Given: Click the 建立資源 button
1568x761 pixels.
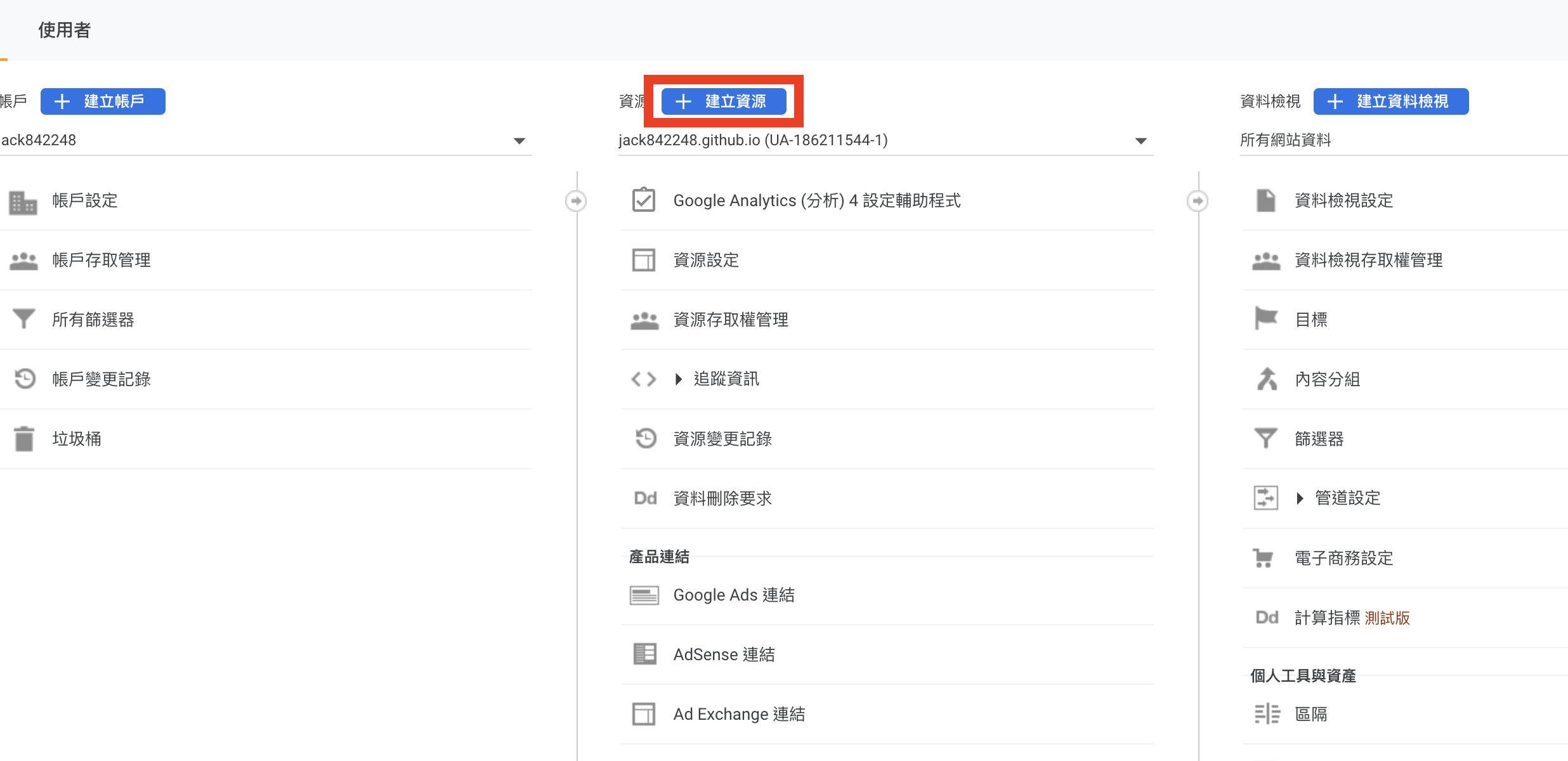Looking at the screenshot, I should coord(724,101).
